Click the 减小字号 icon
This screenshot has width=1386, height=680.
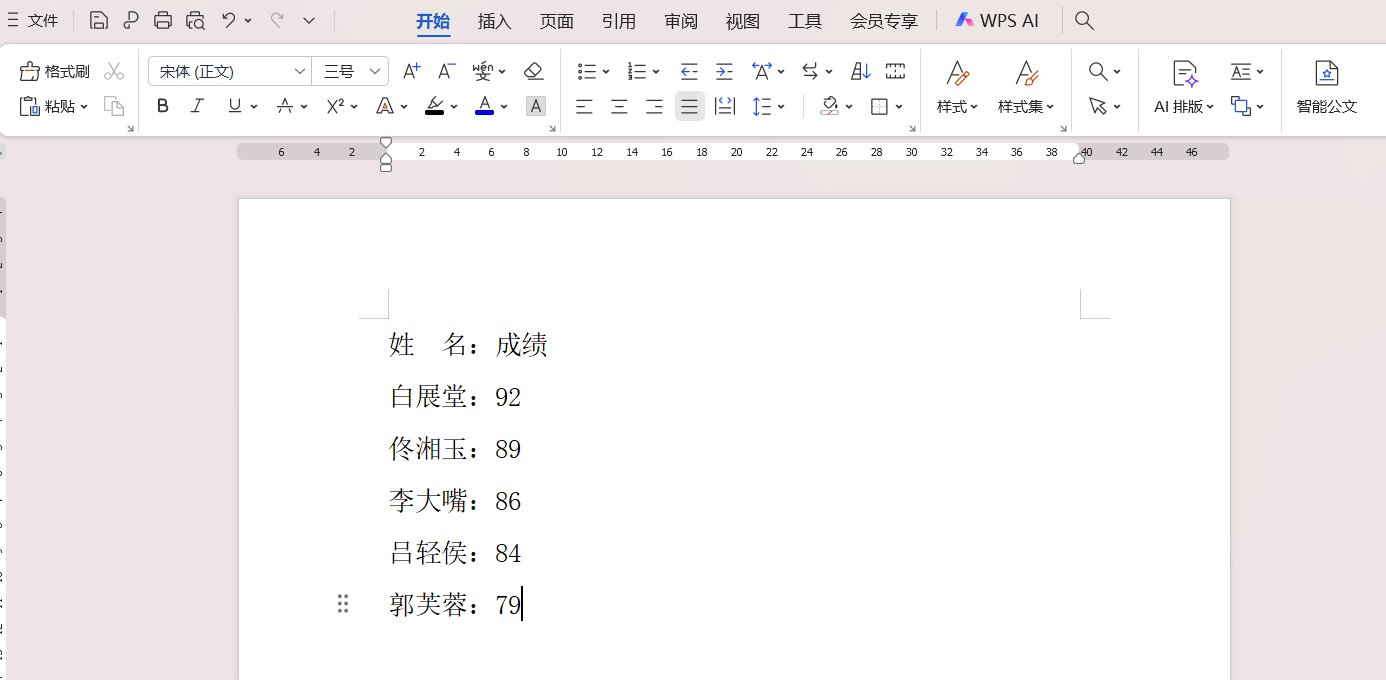coord(446,71)
